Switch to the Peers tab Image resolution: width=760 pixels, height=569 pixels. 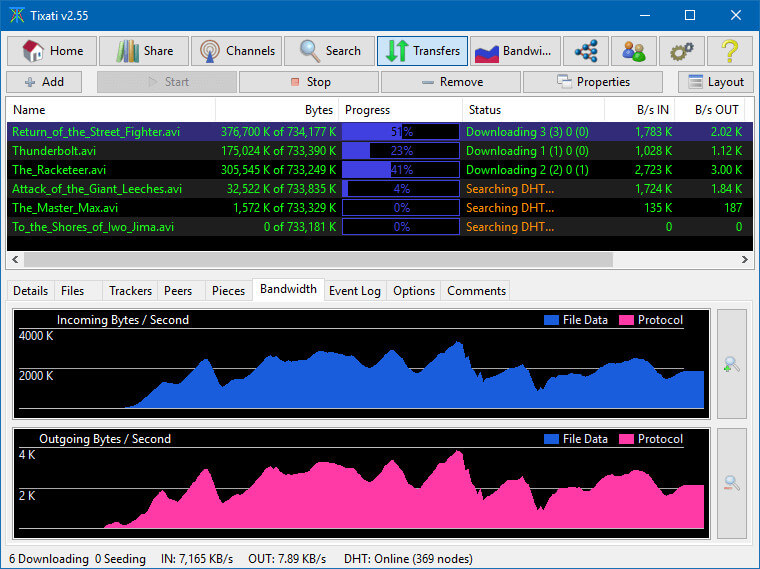click(x=178, y=291)
